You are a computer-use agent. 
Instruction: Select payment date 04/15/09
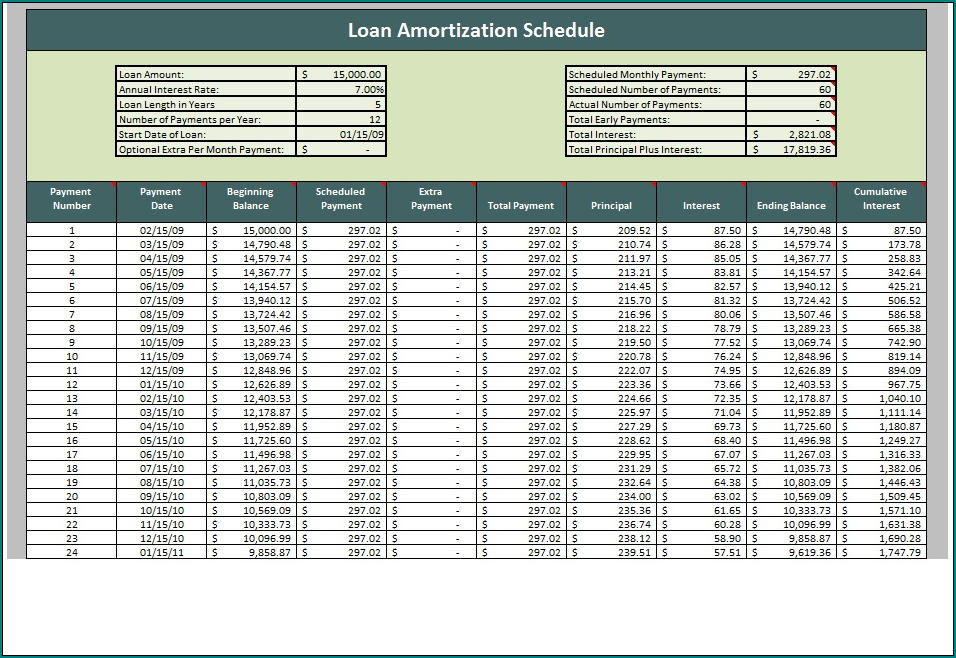point(162,259)
